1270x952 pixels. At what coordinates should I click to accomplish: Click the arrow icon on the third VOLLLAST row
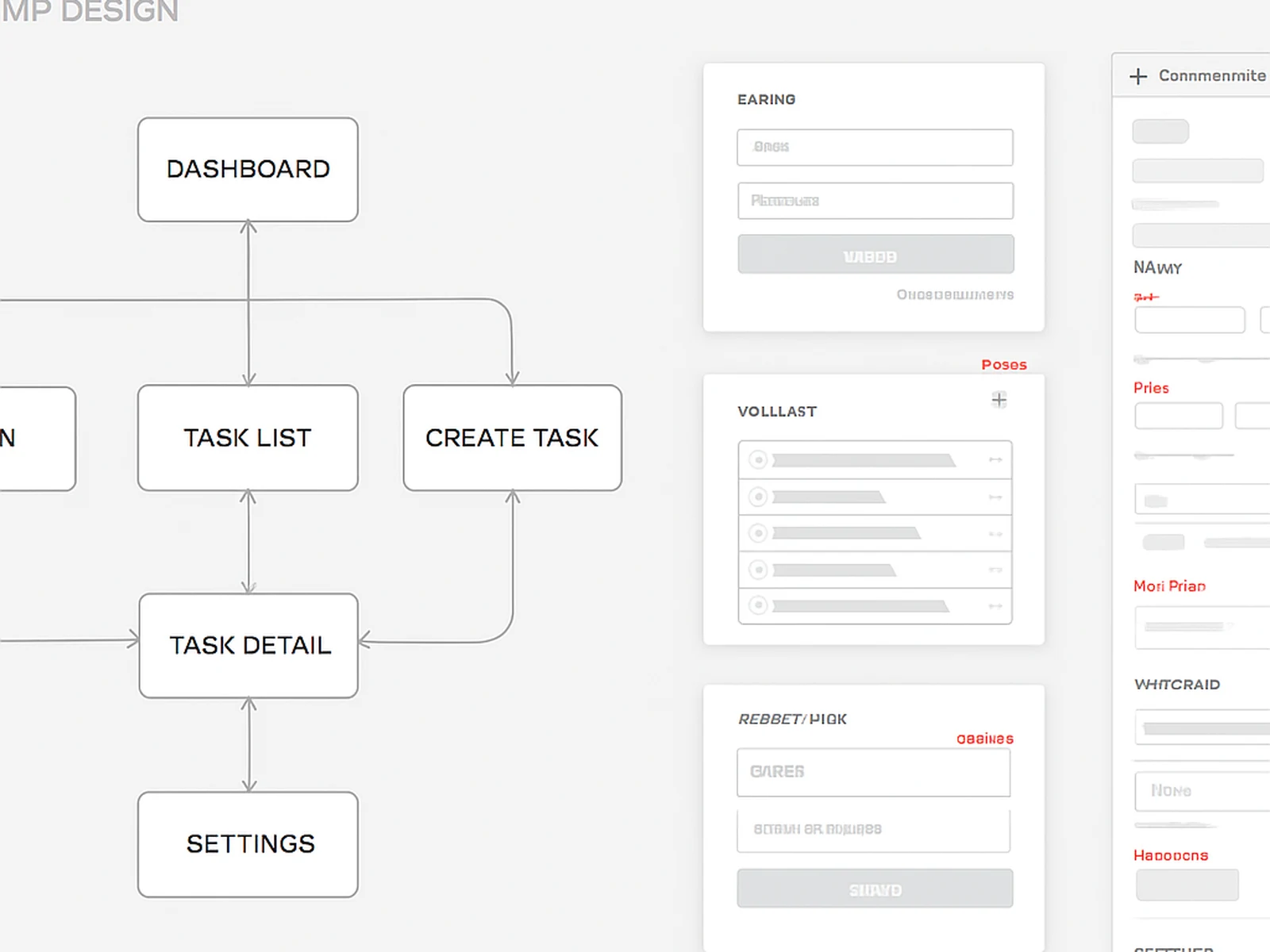tap(995, 534)
